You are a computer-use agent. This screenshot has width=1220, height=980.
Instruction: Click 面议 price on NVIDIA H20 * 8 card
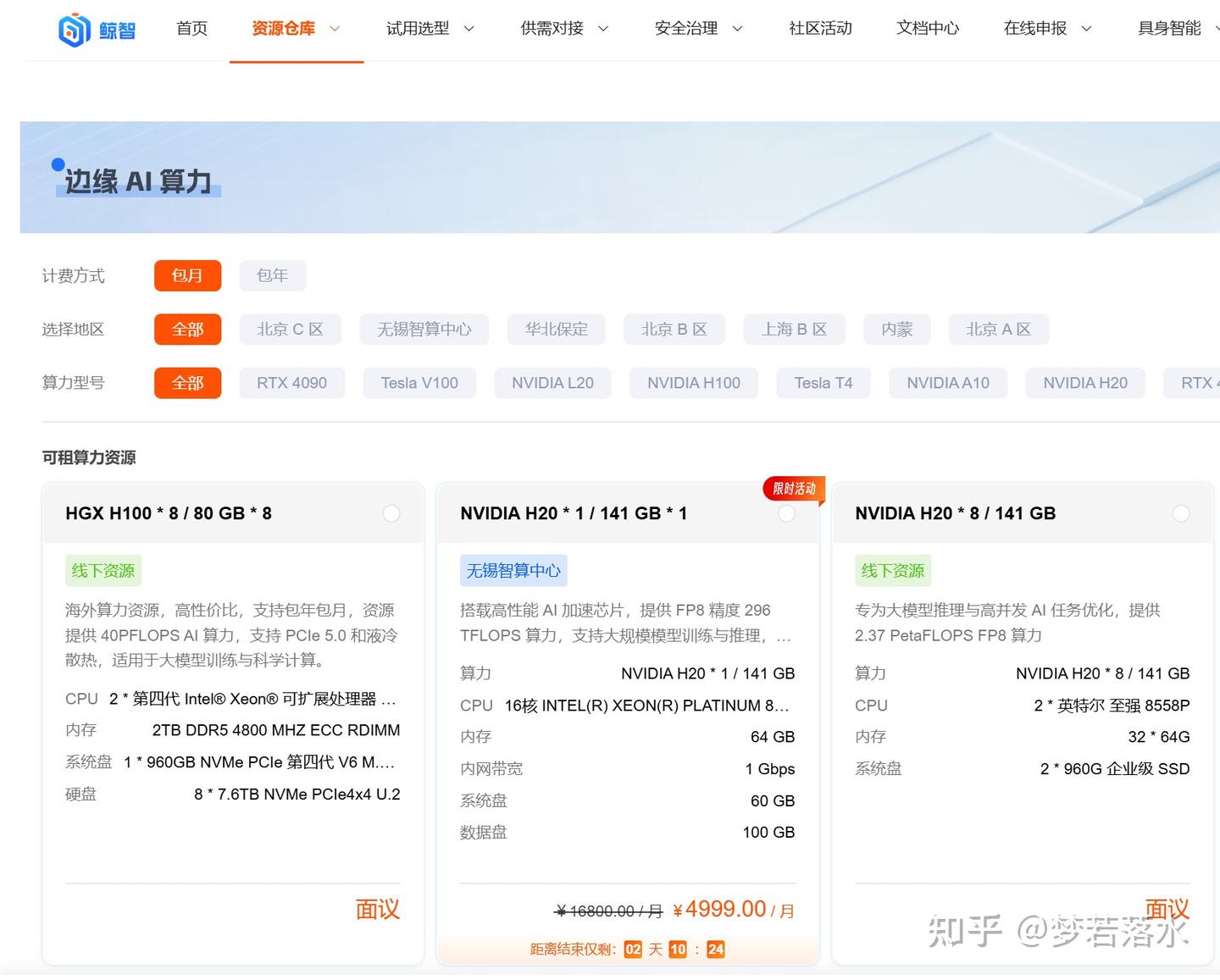coord(1167,910)
